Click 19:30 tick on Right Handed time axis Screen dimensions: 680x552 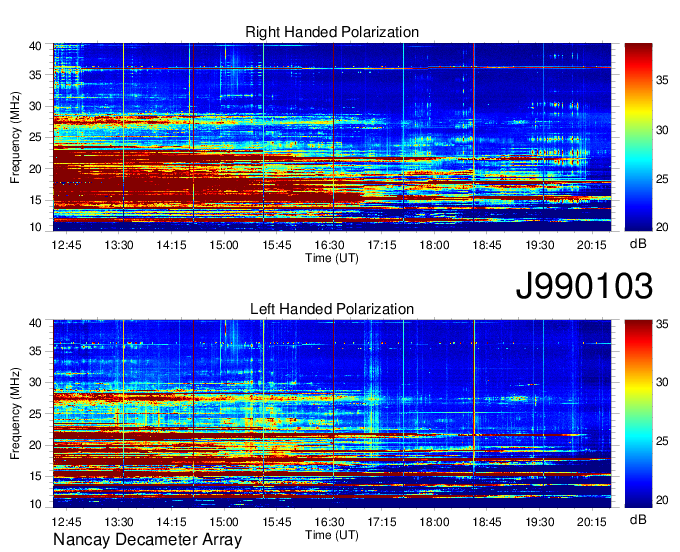[539, 245]
